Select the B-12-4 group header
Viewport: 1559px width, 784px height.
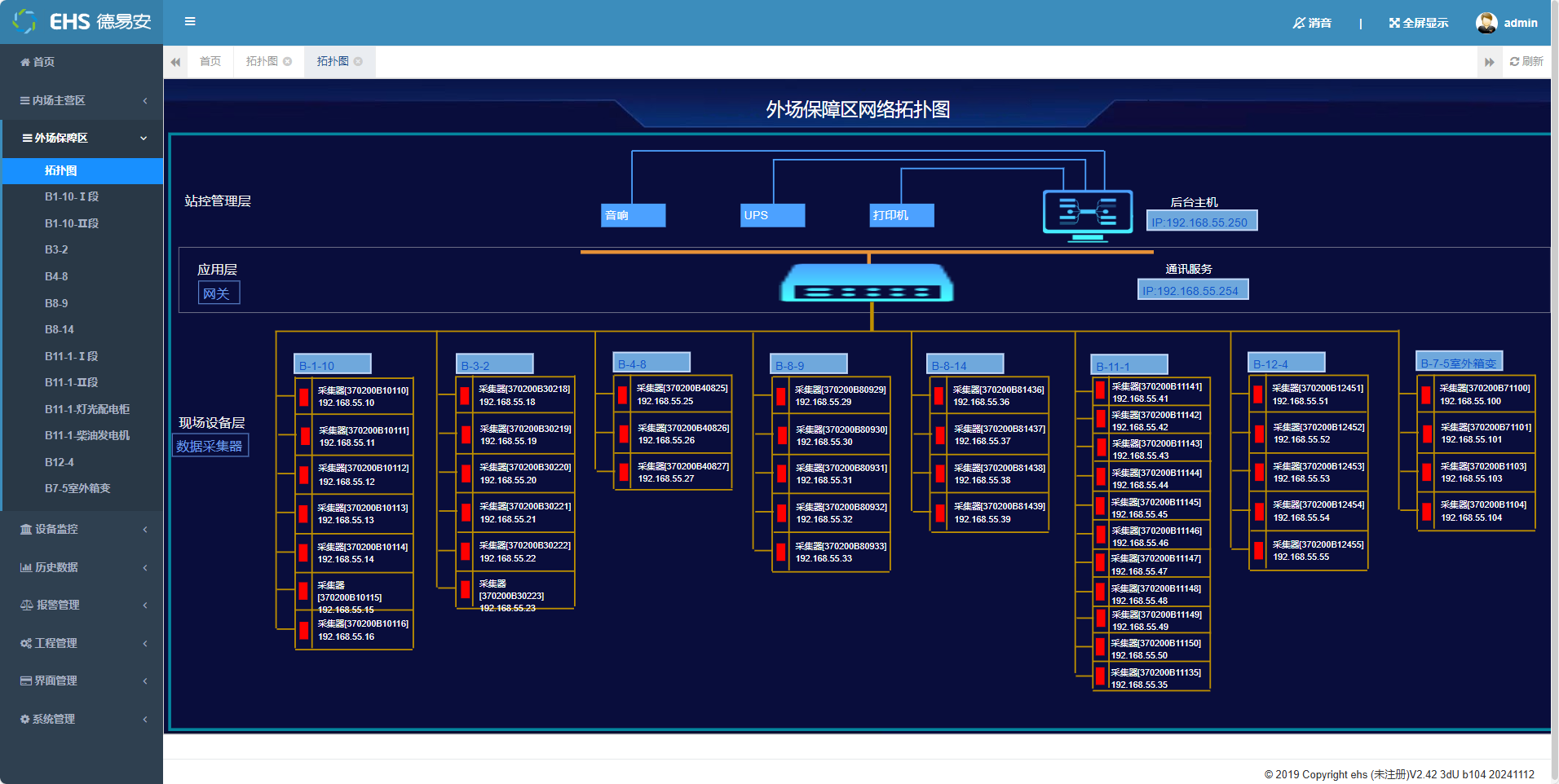click(x=1287, y=363)
